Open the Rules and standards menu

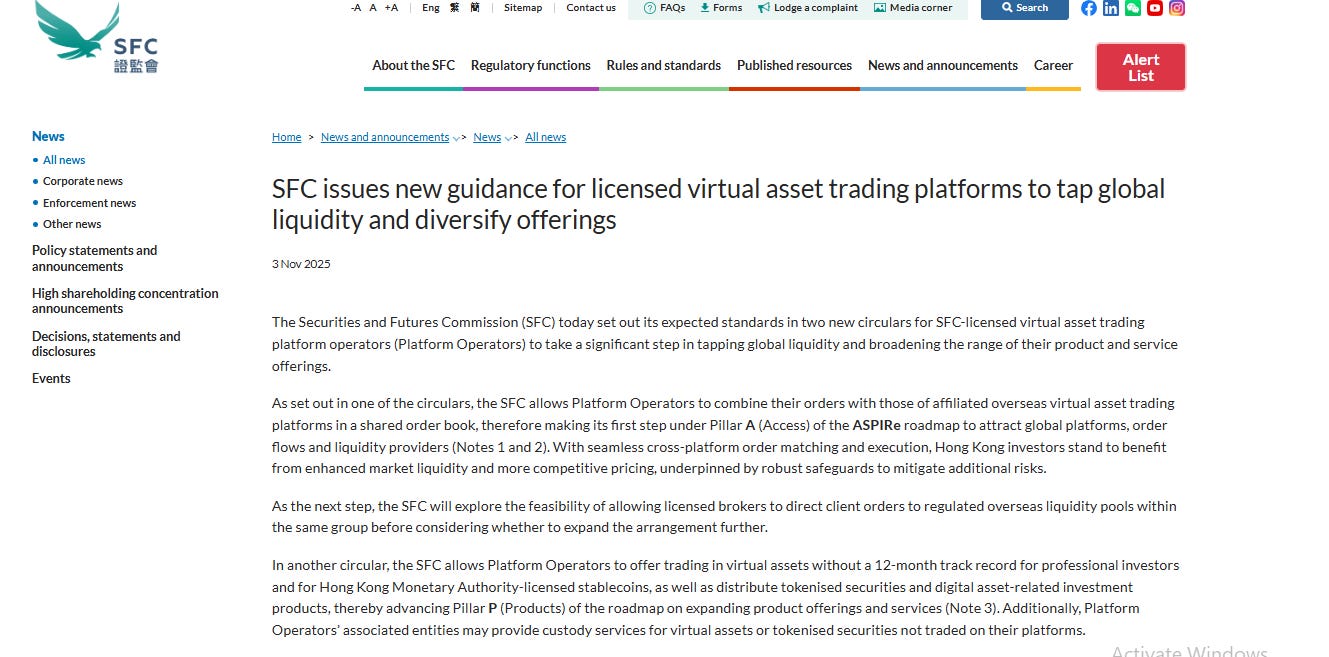click(x=664, y=65)
